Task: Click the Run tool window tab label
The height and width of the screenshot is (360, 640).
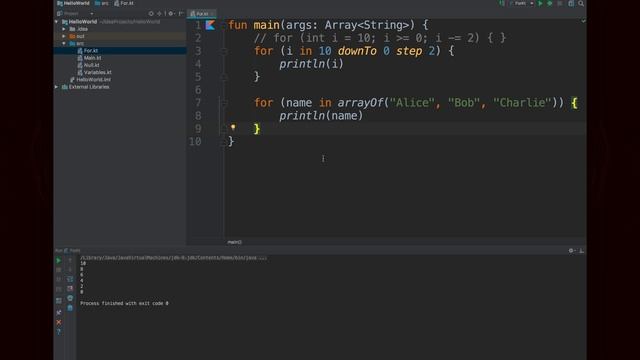Action: (x=68, y=251)
